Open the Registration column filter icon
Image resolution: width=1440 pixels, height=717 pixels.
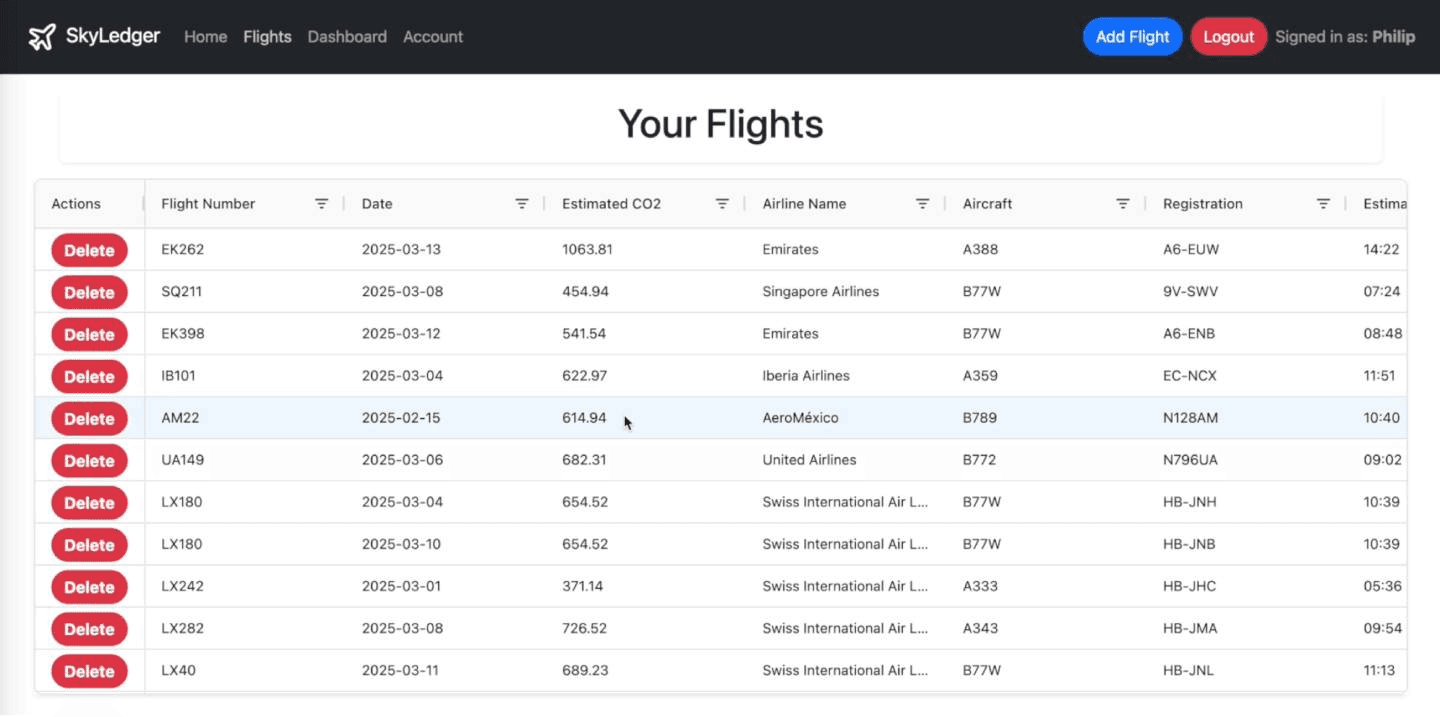(x=1323, y=204)
